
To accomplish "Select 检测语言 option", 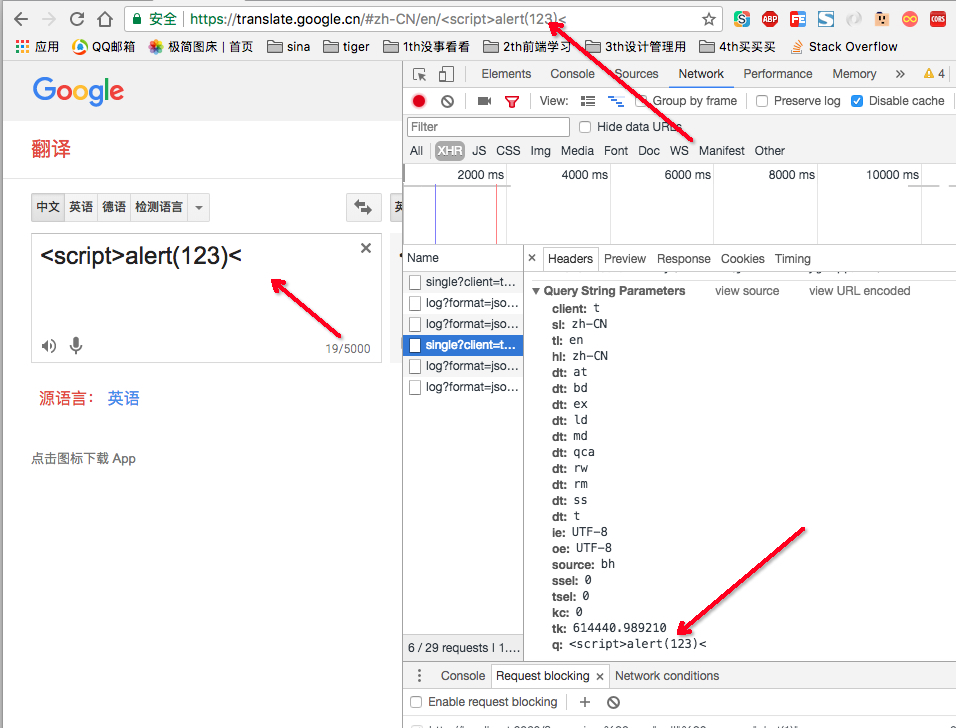I will (159, 207).
